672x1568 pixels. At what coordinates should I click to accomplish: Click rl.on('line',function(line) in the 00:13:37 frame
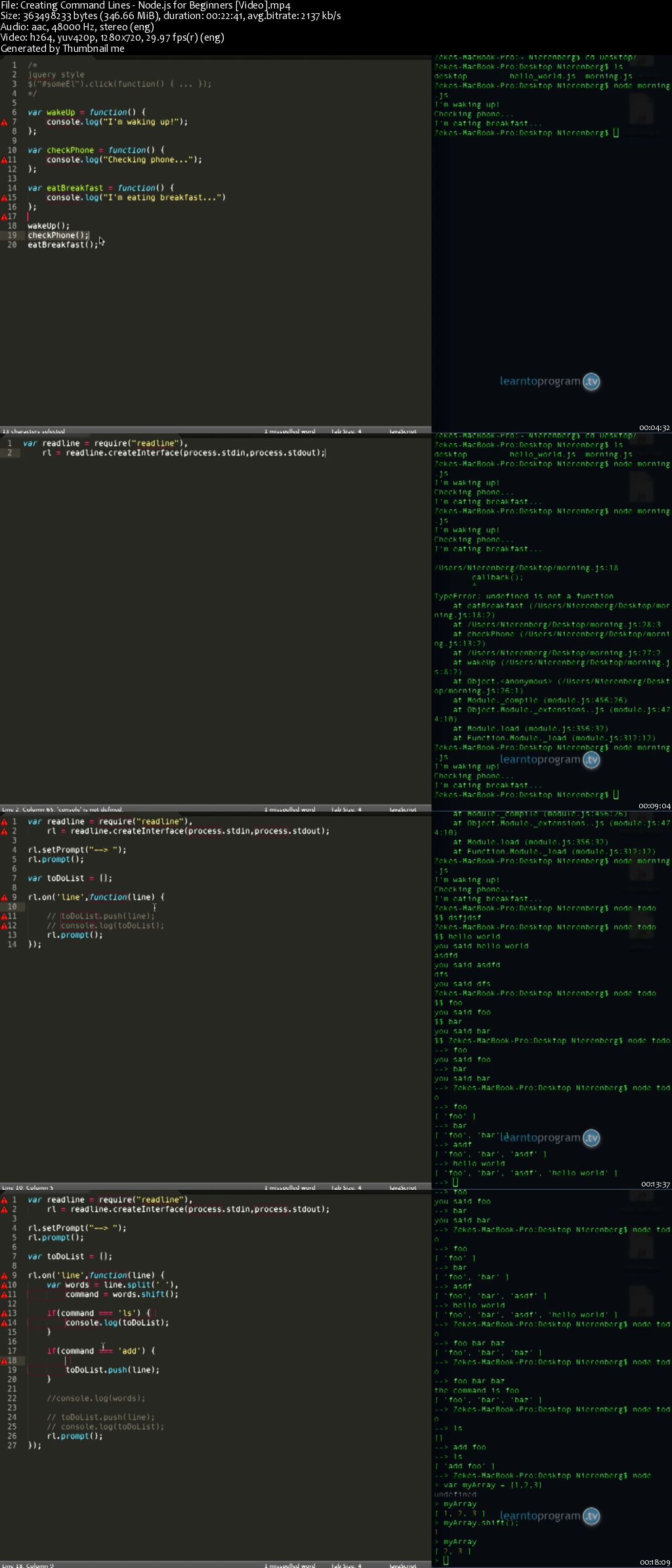(96, 897)
